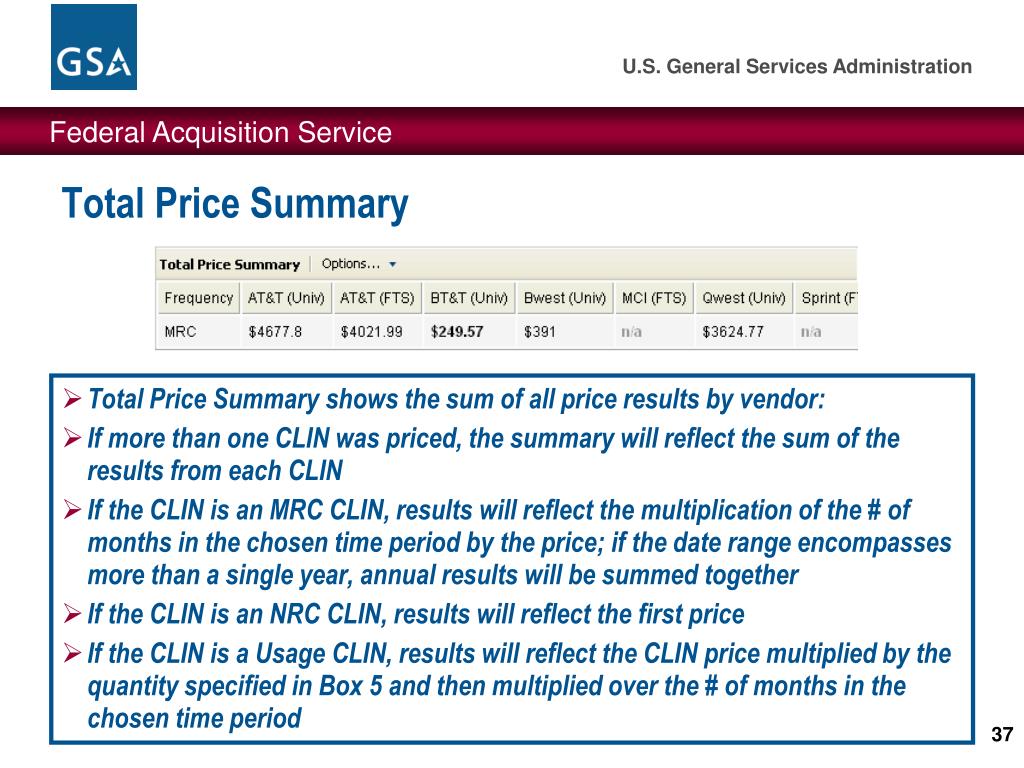Click the BT&T (Univ) column header

469,298
